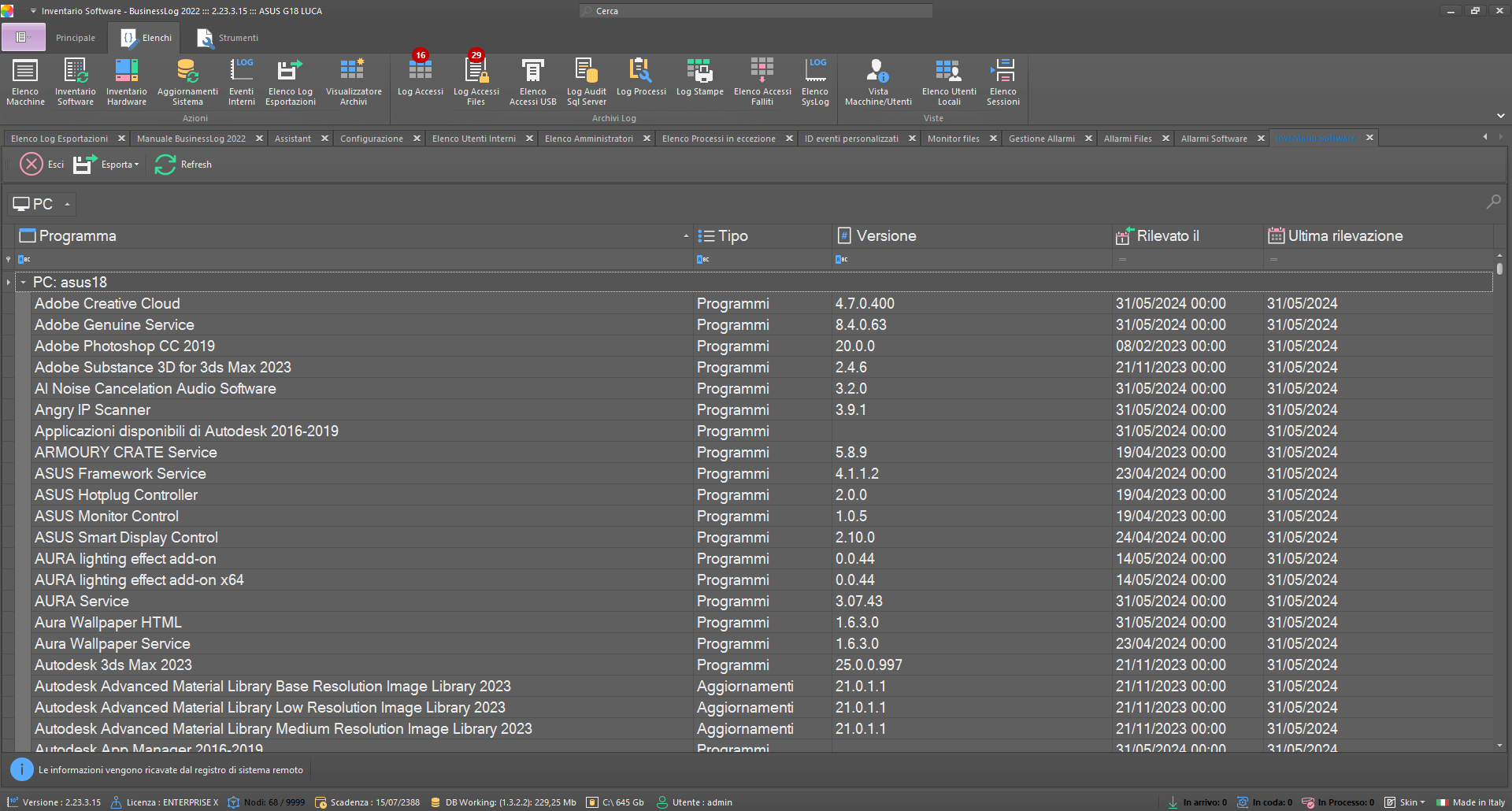Collapse the ribbon with chevron
1512x811 pixels.
[1500, 116]
